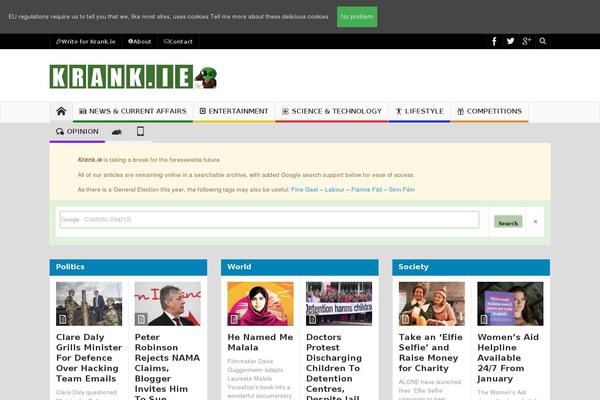Screen dimensions: 600x400
Task: Open Science & Technology menu
Action: tap(332, 111)
